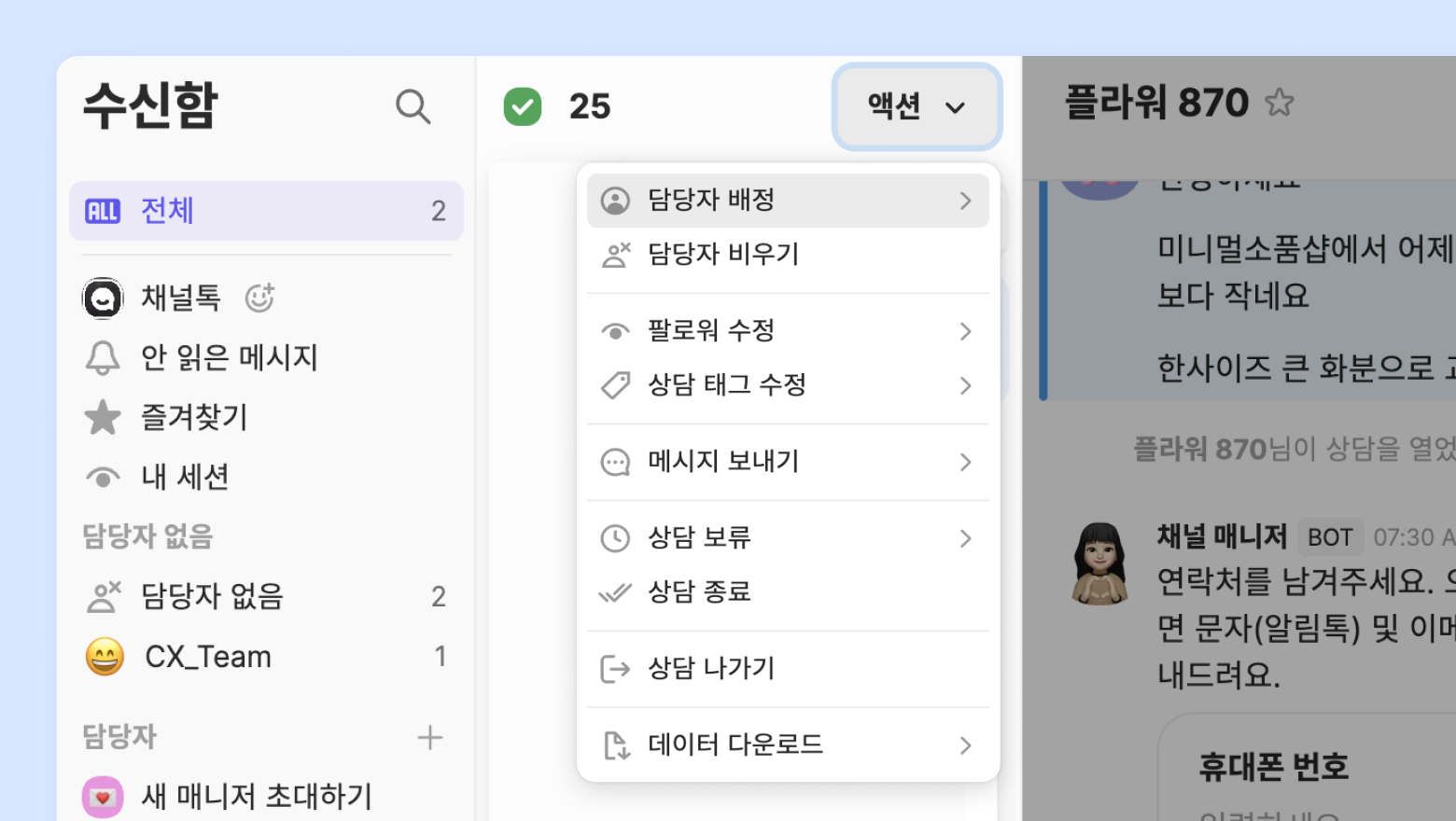The image size is (1456, 821).
Task: Click 상담 나가기 in the action menu
Action: pyautogui.click(x=711, y=669)
